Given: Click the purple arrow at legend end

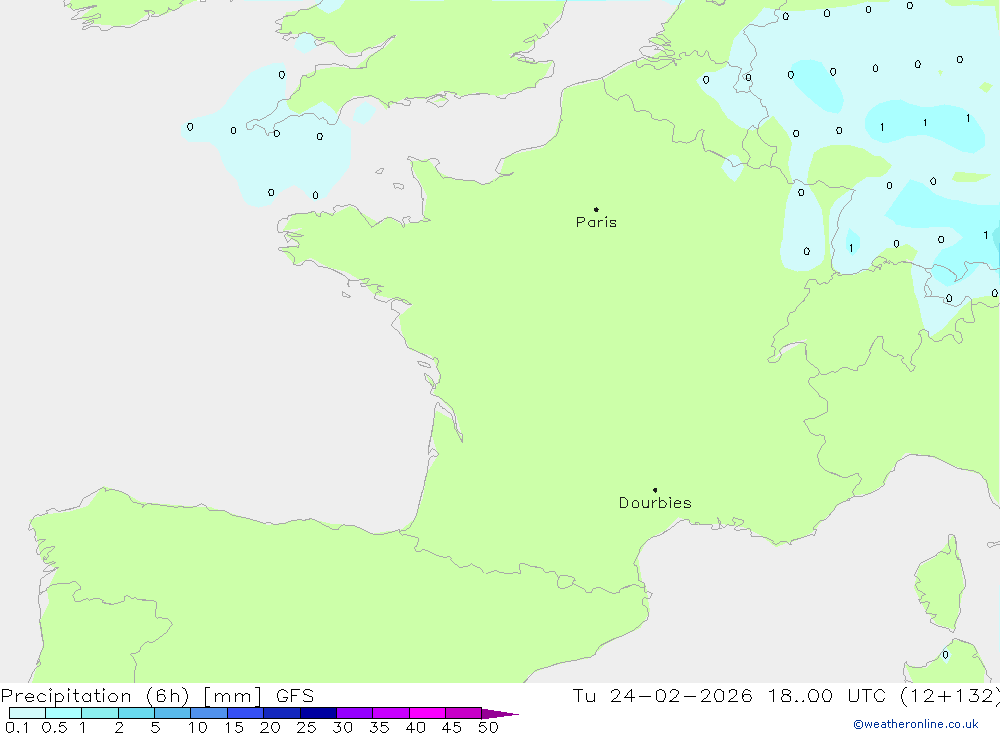Looking at the screenshot, I should tap(500, 714).
